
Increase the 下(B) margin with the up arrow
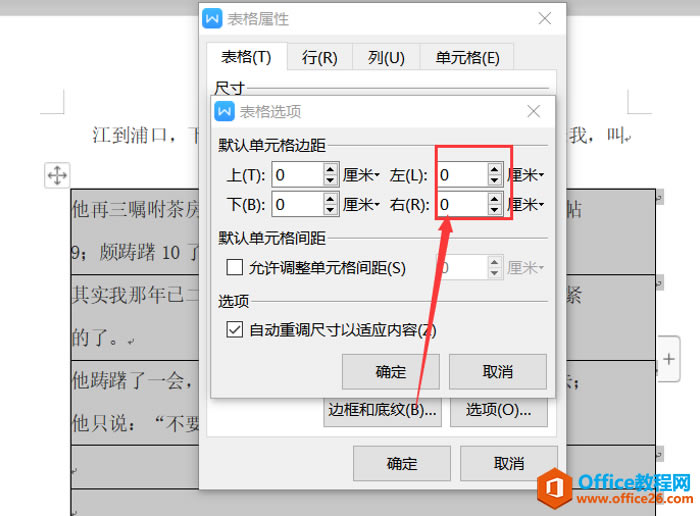click(330, 199)
